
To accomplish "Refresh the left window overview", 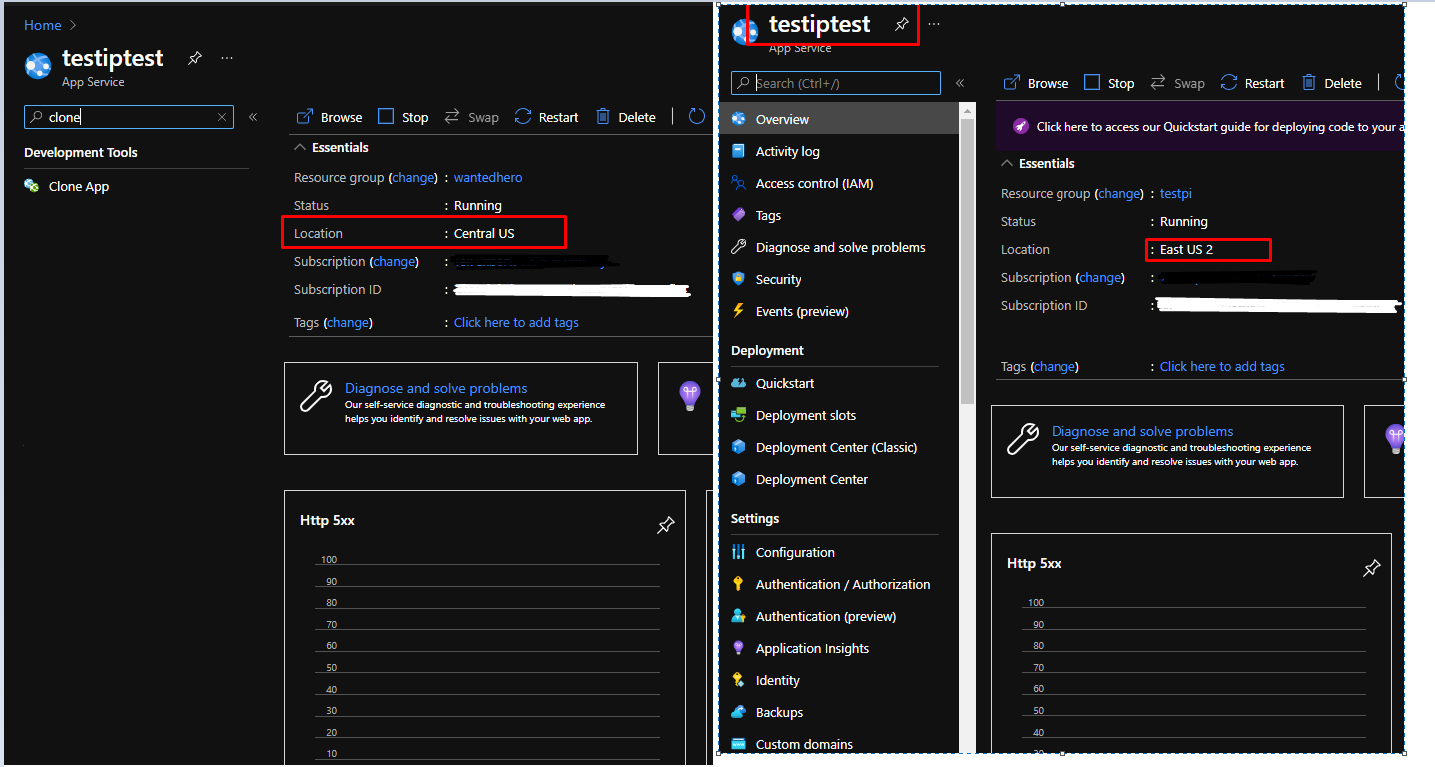I will (697, 117).
